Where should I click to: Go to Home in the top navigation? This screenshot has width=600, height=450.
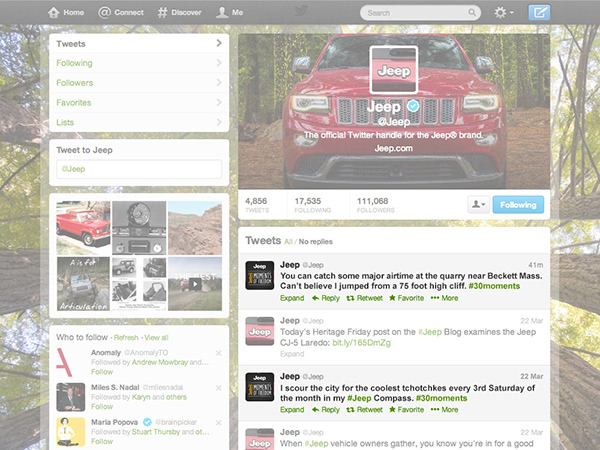pos(66,13)
